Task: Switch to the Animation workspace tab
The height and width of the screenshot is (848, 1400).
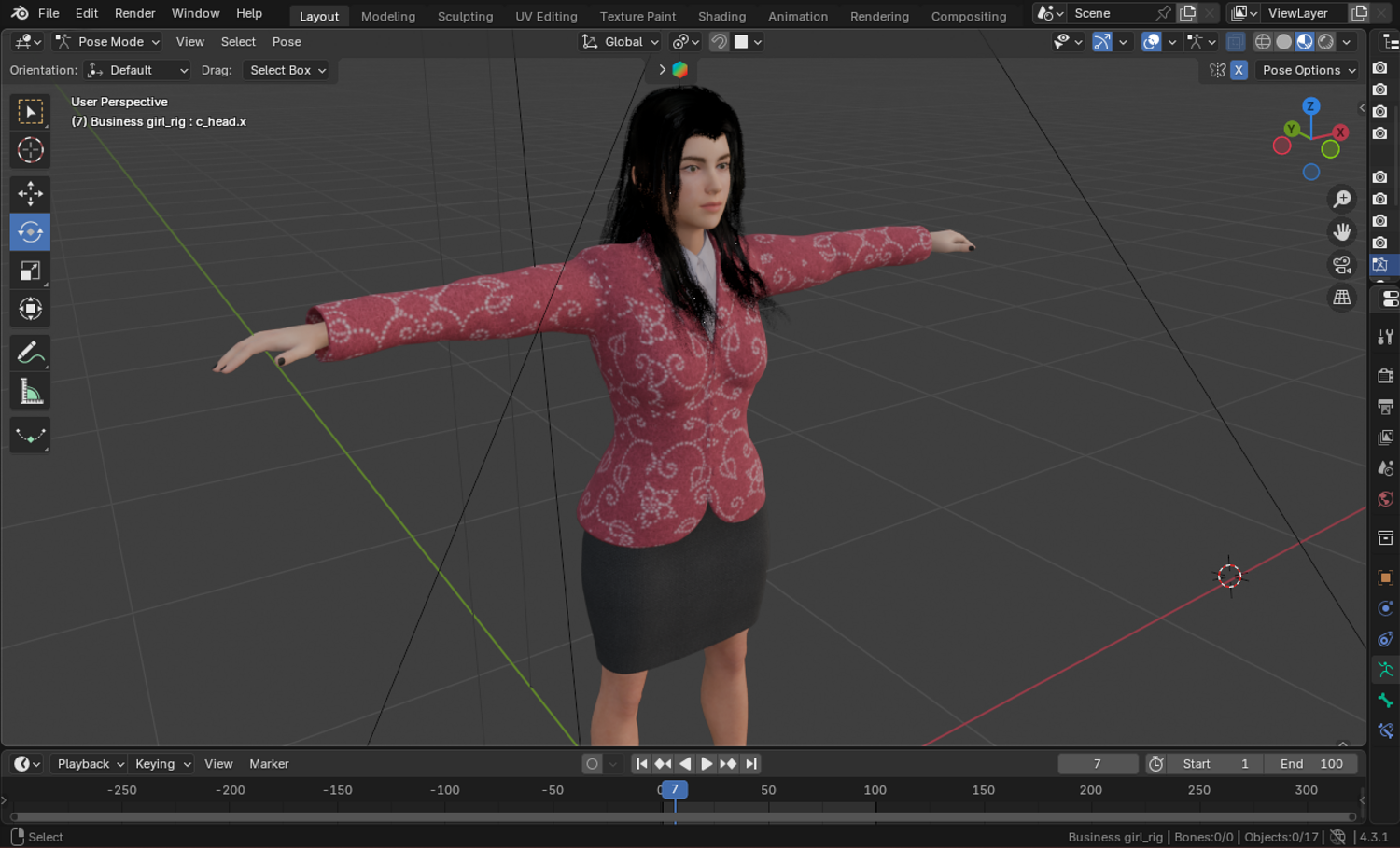Action: (798, 16)
